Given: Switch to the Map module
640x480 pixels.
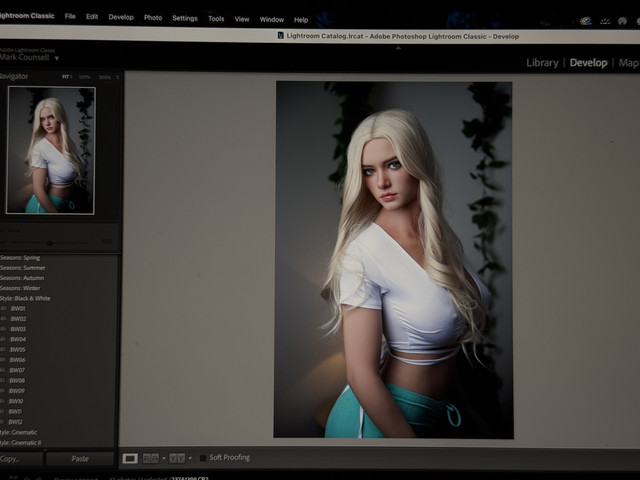Looking at the screenshot, I should click(629, 63).
